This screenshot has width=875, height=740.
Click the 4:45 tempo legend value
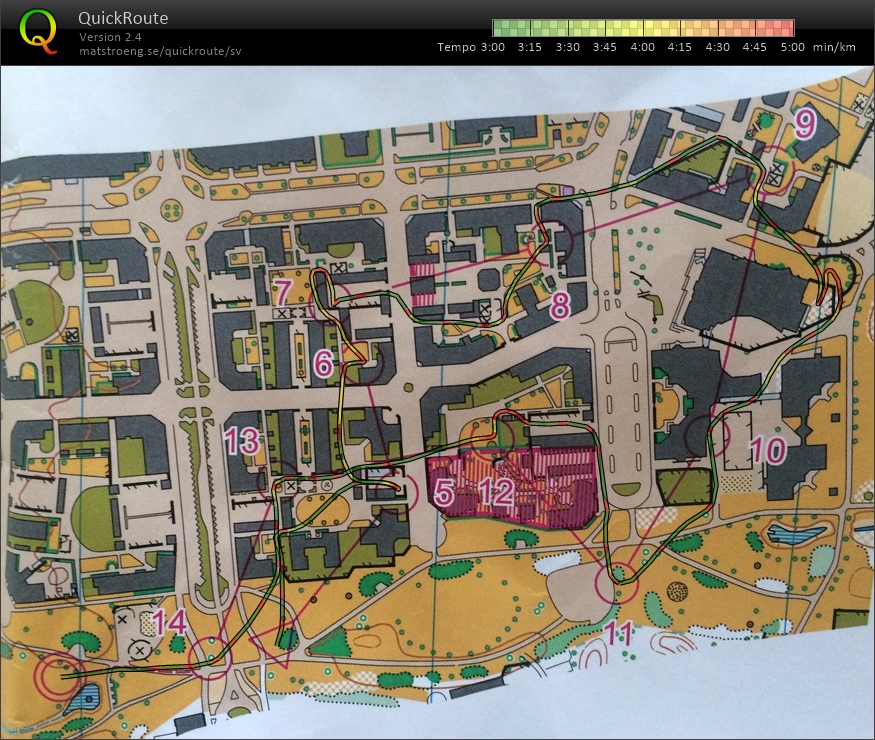click(x=754, y=47)
